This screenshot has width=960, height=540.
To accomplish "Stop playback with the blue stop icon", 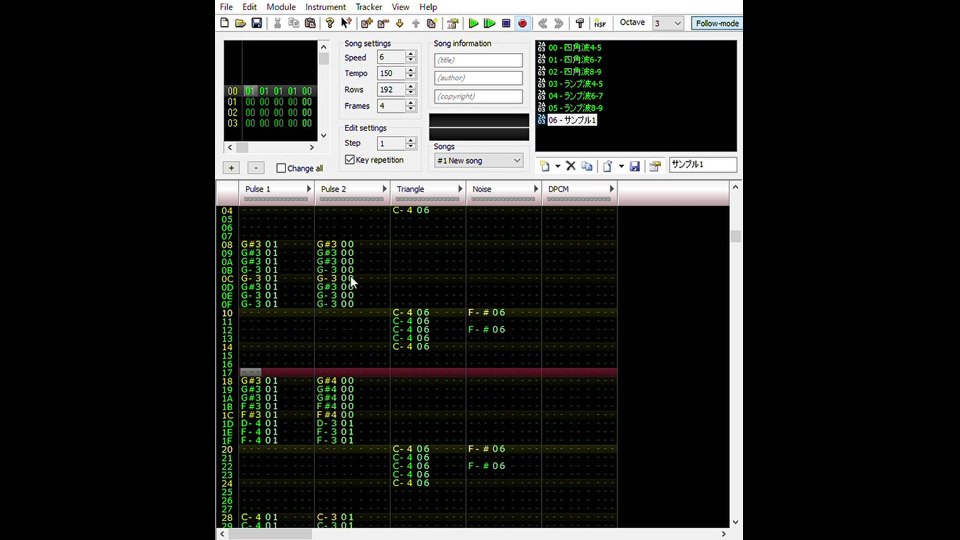I will pyautogui.click(x=506, y=23).
